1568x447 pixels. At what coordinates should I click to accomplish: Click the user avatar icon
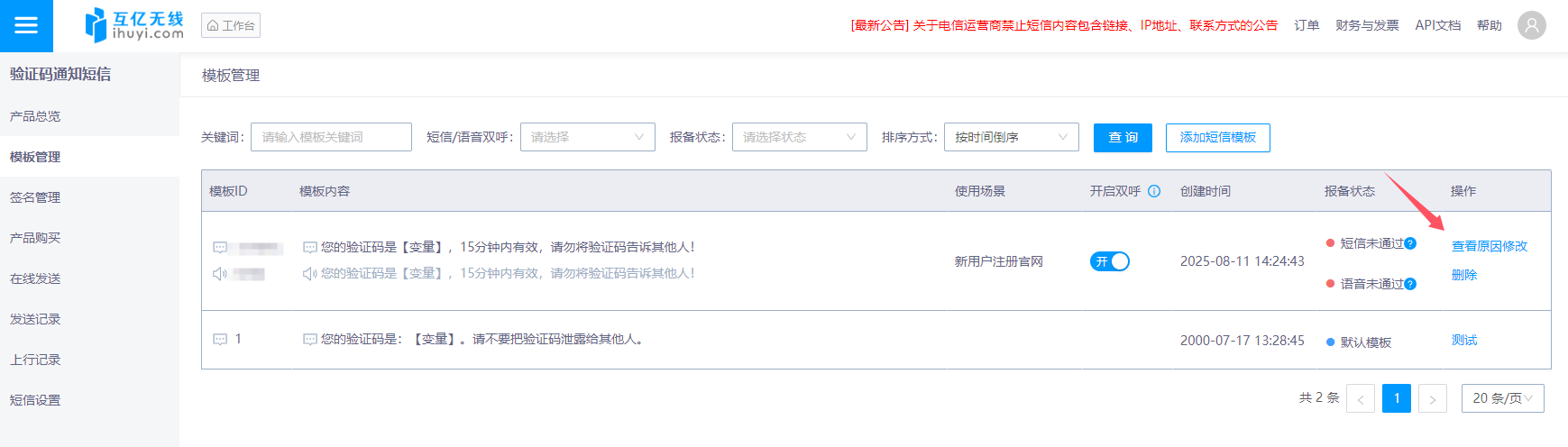(1531, 25)
